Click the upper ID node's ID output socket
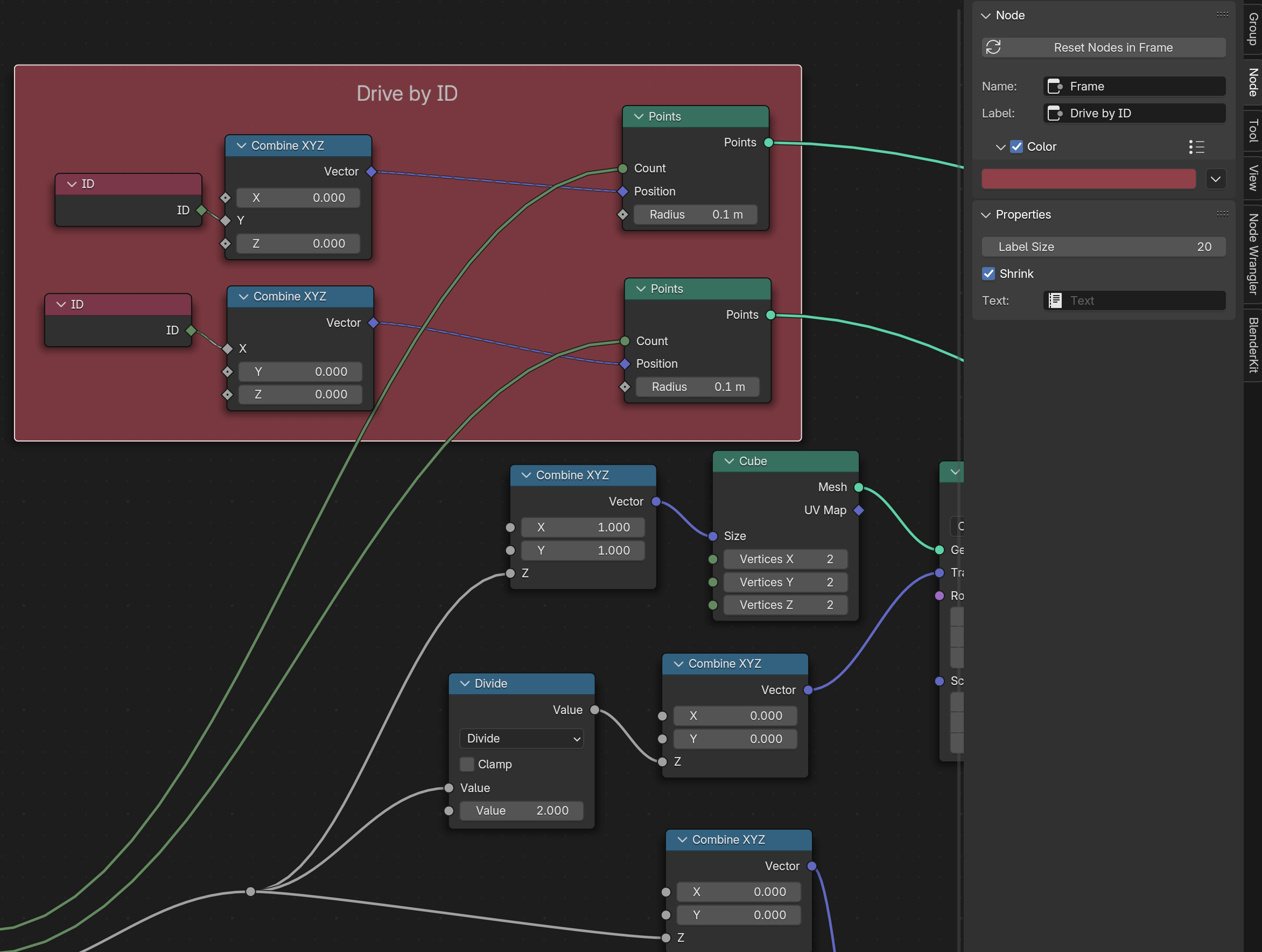Image resolution: width=1262 pixels, height=952 pixels. coord(201,210)
